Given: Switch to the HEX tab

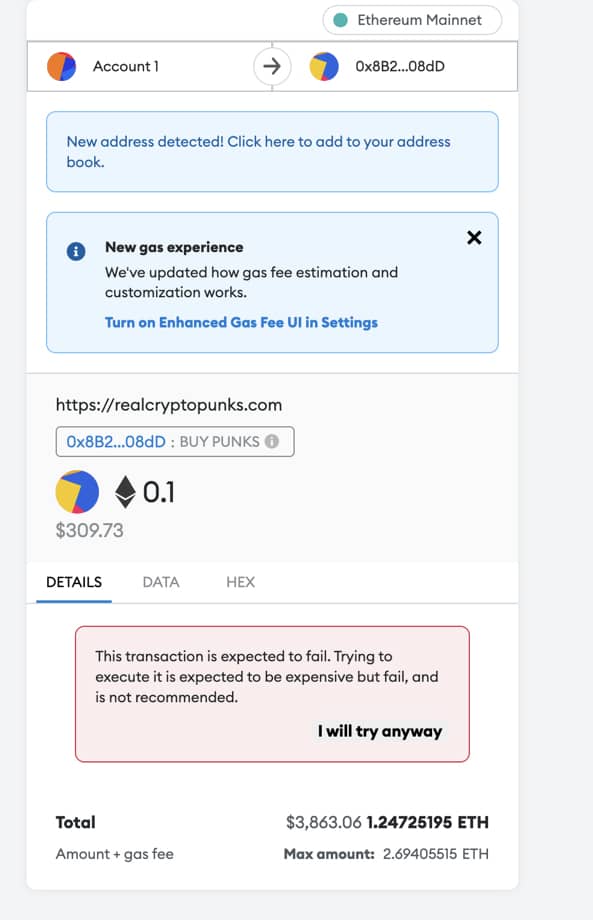Looking at the screenshot, I should tap(240, 582).
